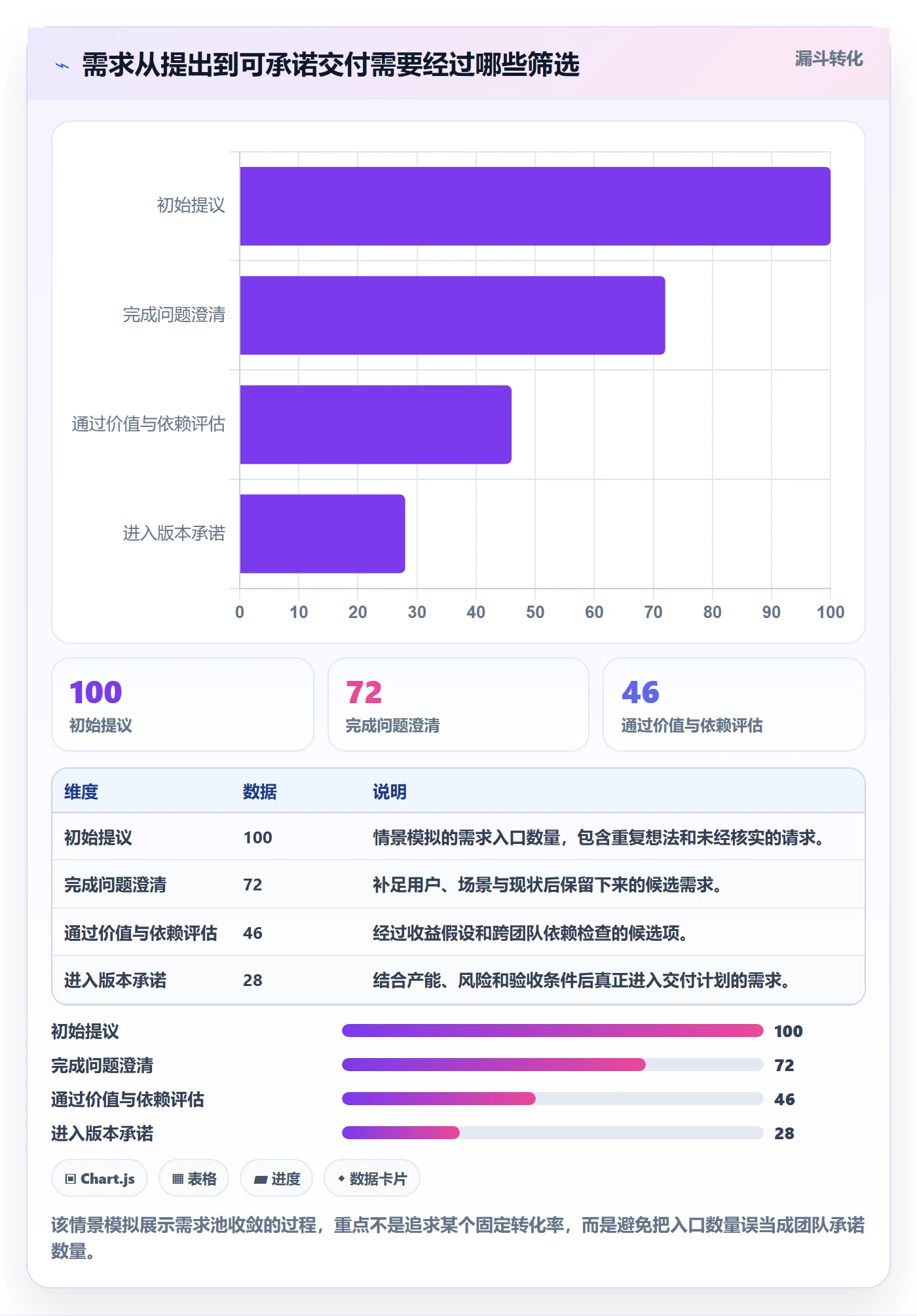
Task: Click the 进度 chip label
Action: (286, 1179)
